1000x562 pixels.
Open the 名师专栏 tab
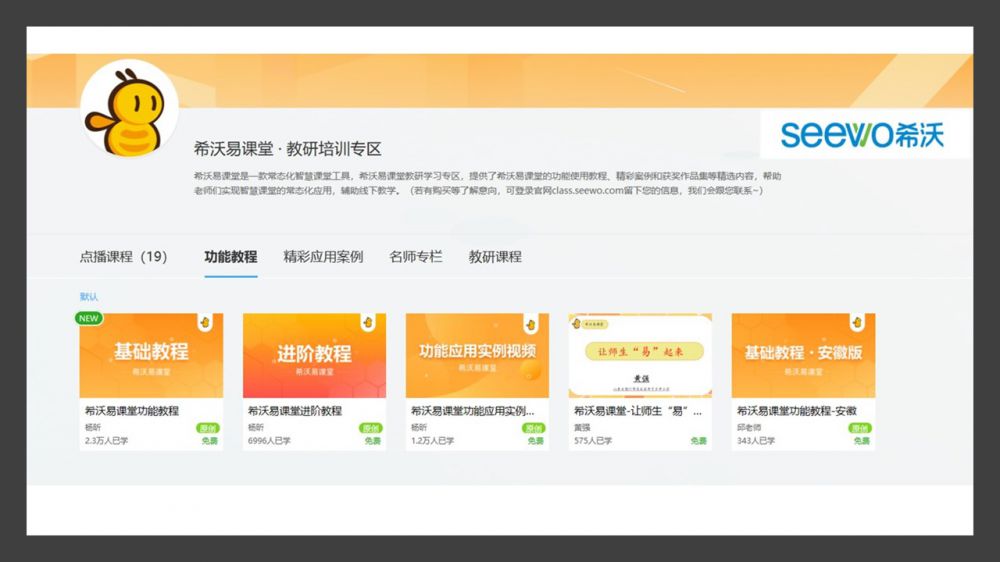tap(415, 257)
